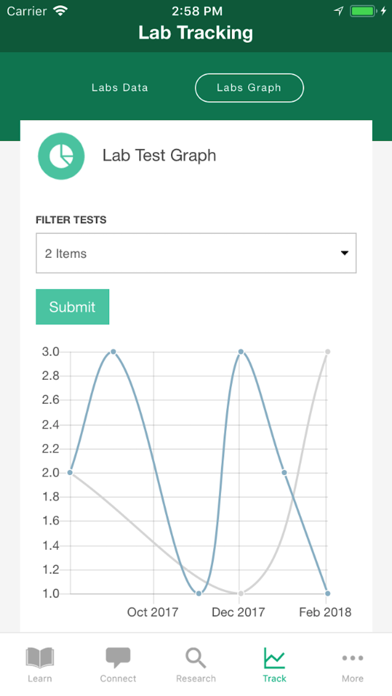Select the blue data point at 3.0 near Dec 2017
Viewport: 392px width, 696px height.
pos(241,352)
